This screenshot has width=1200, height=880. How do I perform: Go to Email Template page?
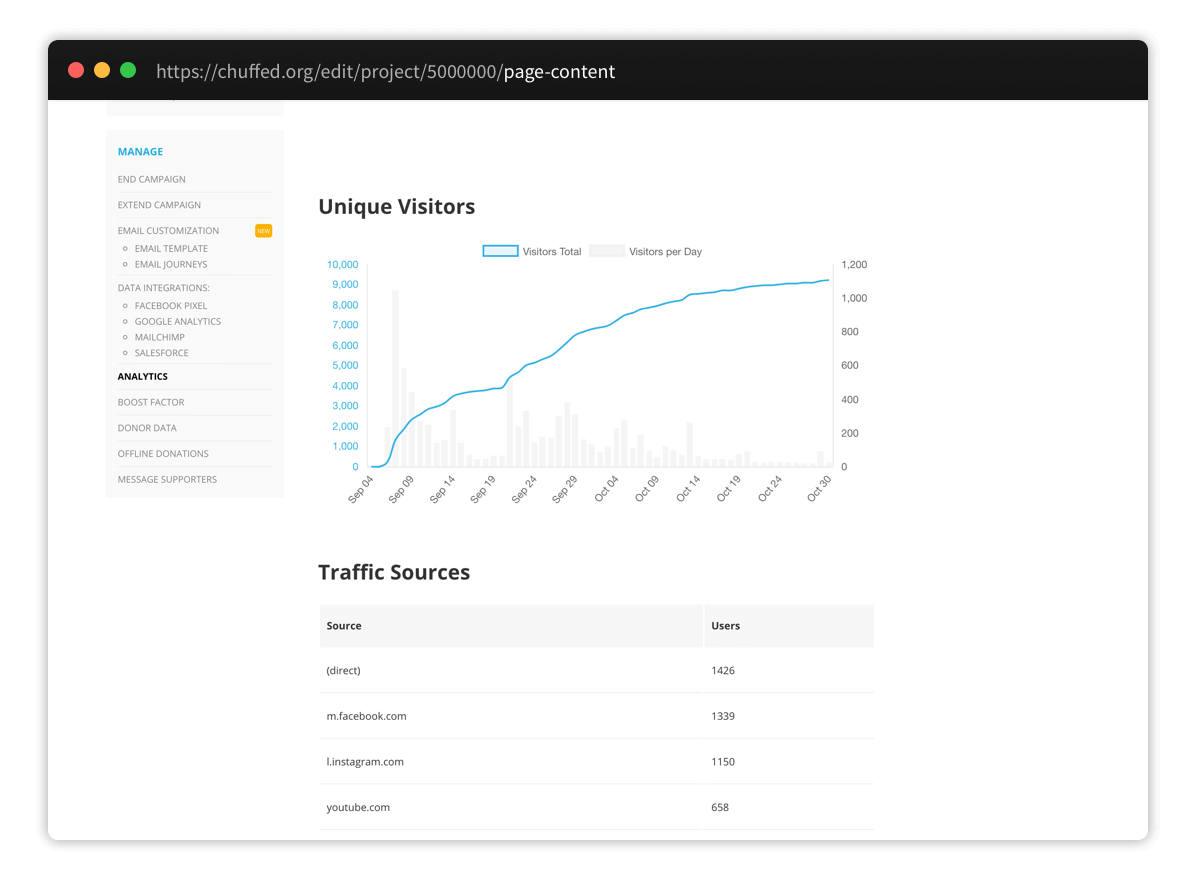(x=171, y=249)
